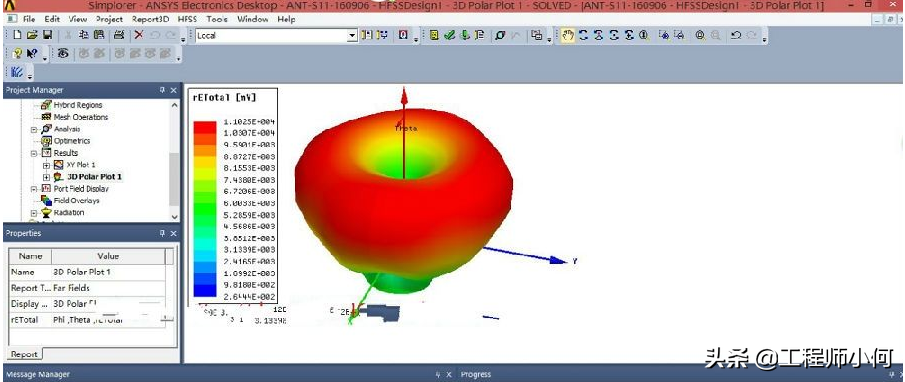
Task: Click the fit selection zoom icon
Action: click(x=679, y=35)
